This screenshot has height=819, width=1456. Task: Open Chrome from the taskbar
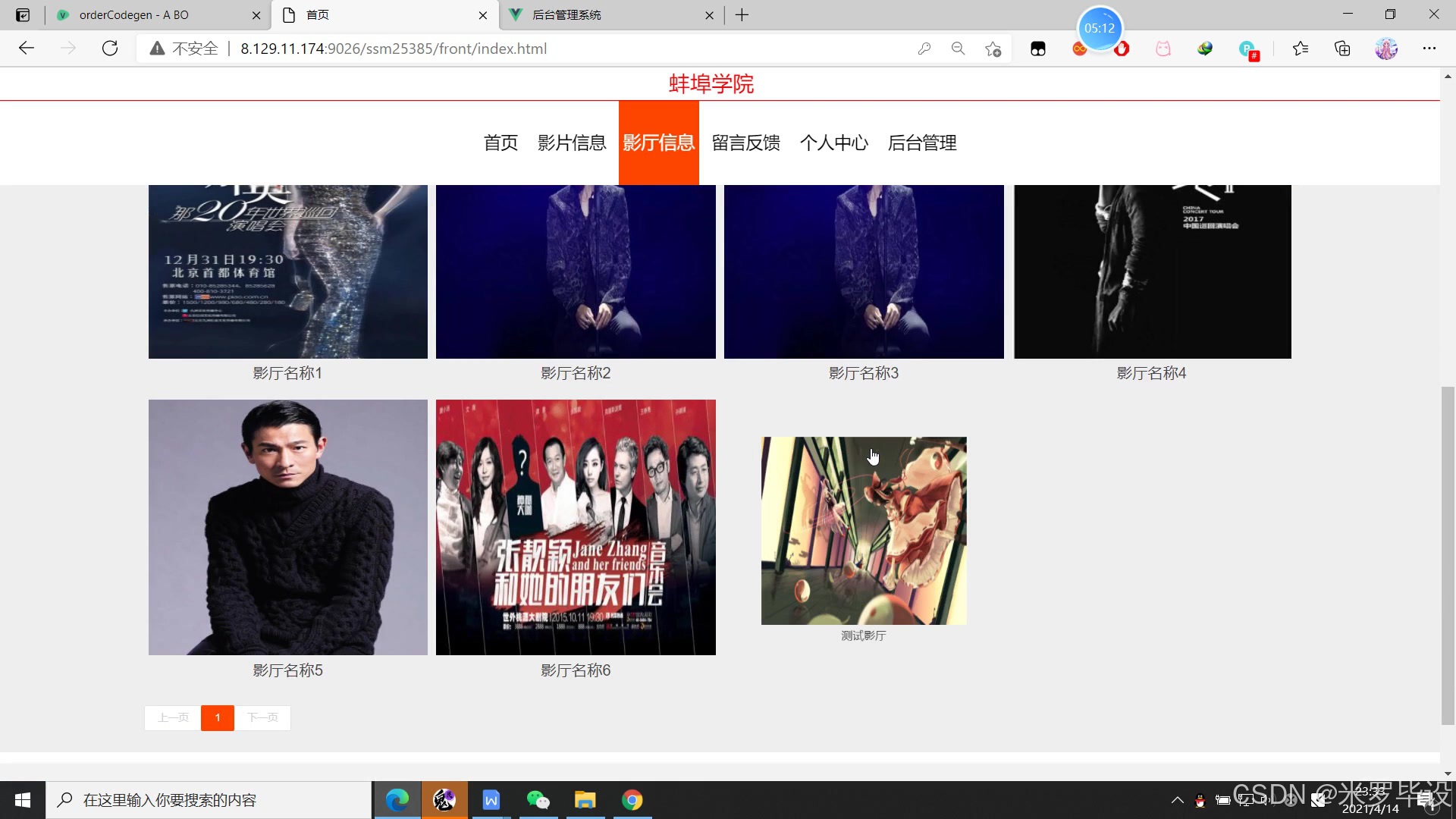[x=632, y=800]
